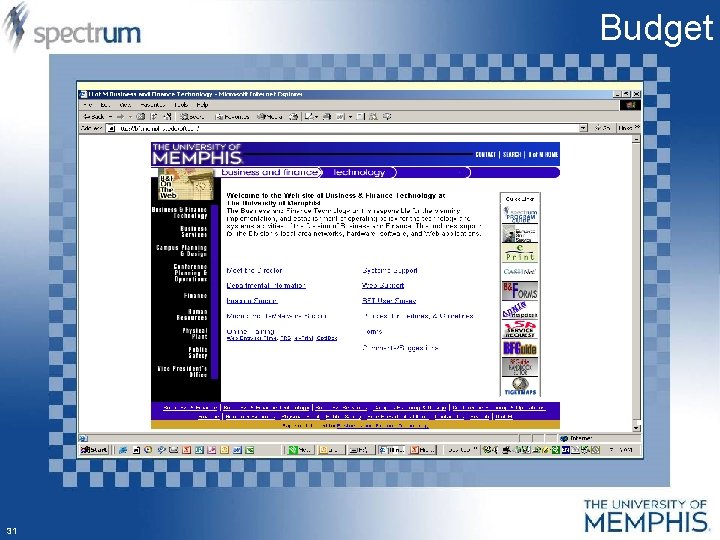Image resolution: width=720 pixels, height=540 pixels.
Task: Click the Links toolbar label
Action: coord(626,128)
